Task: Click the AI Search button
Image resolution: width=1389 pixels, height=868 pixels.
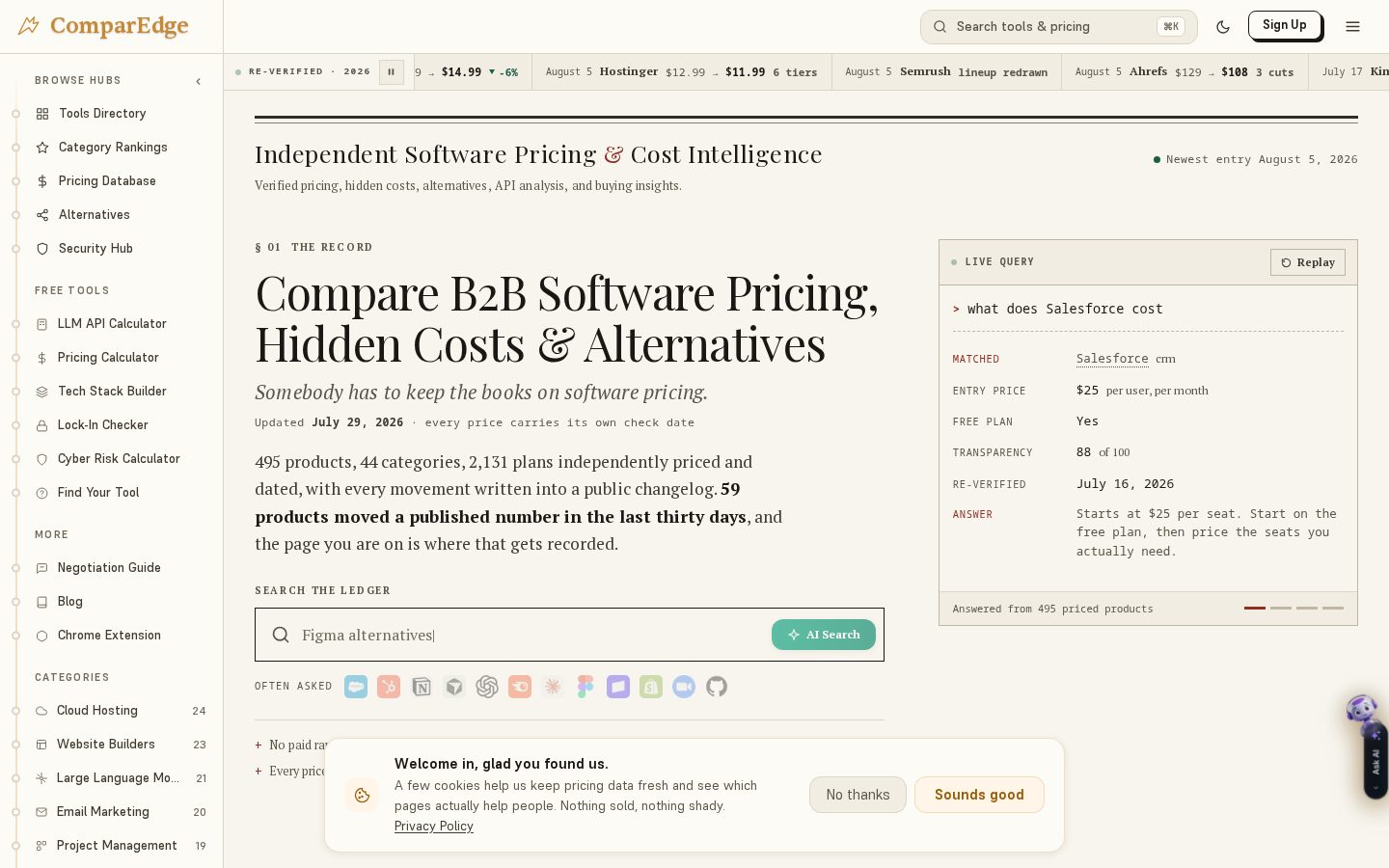Action: click(x=824, y=635)
